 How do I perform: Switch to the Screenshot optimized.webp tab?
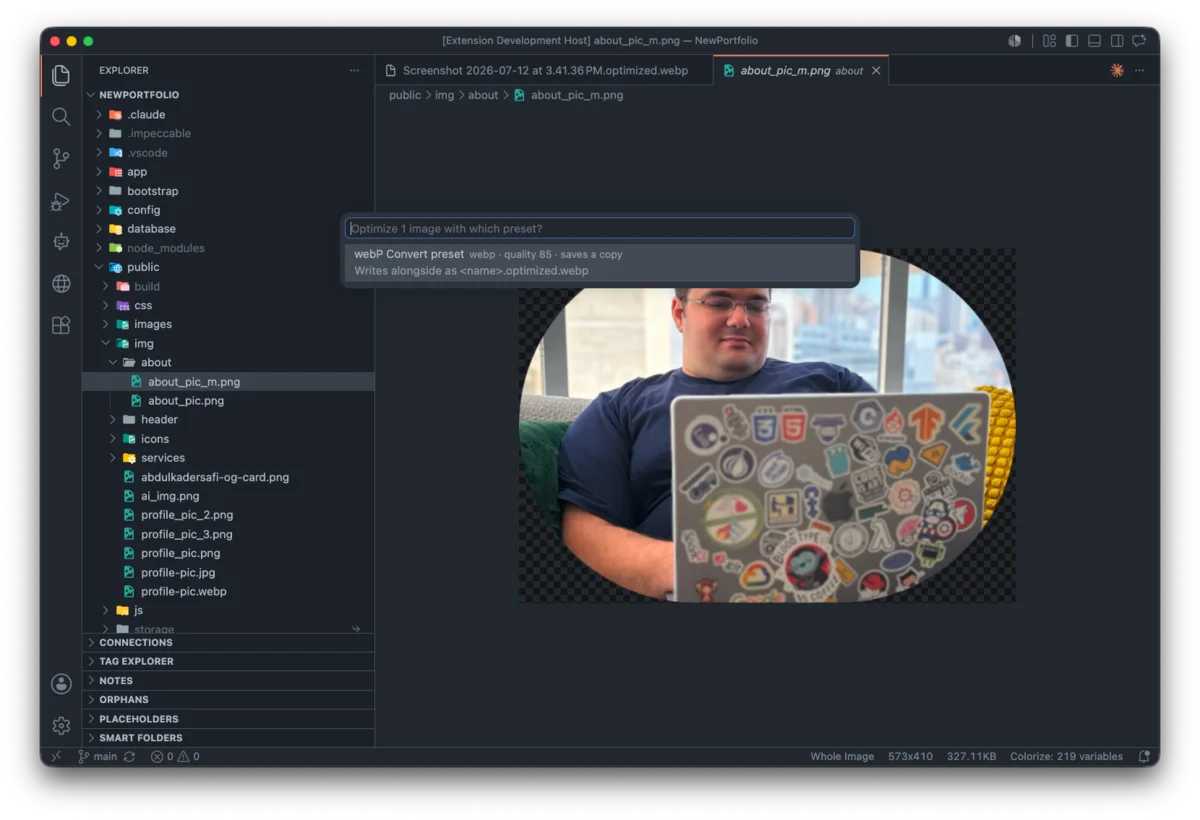point(544,71)
